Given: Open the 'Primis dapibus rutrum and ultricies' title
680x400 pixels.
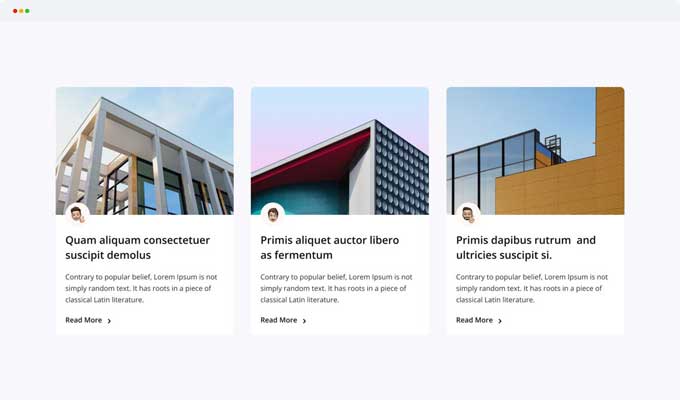Looking at the screenshot, I should (x=526, y=248).
